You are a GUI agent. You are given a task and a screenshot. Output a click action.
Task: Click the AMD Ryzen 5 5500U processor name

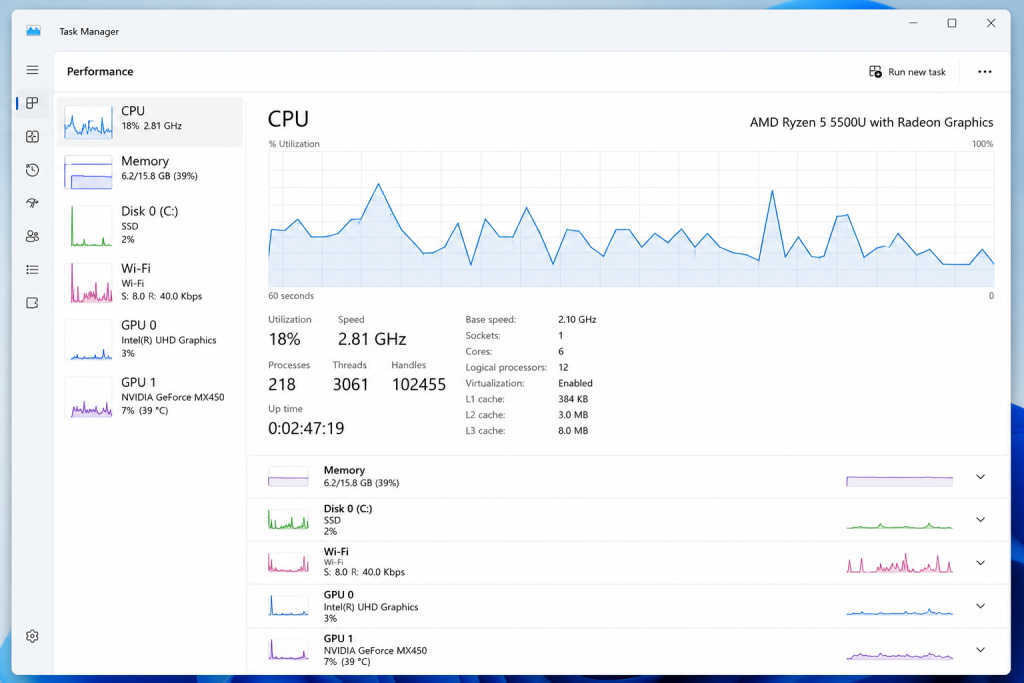point(871,122)
